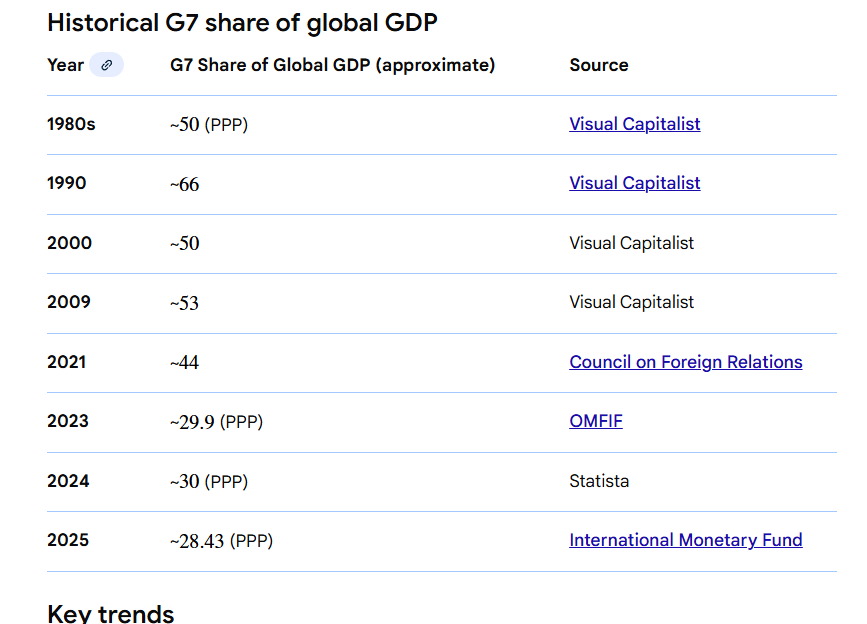
Task: Select the ~66 value in the 1990 row
Action: click(x=184, y=184)
